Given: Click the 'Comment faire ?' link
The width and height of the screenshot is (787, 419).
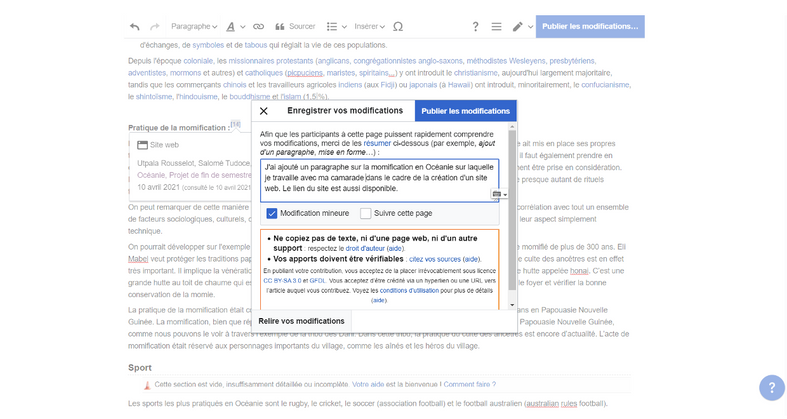Looking at the screenshot, I should 469,384.
